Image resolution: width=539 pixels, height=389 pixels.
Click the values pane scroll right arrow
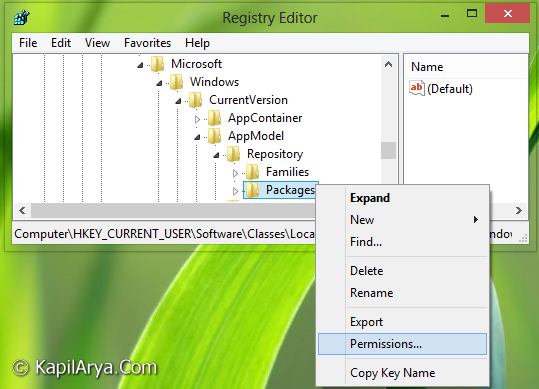[519, 210]
